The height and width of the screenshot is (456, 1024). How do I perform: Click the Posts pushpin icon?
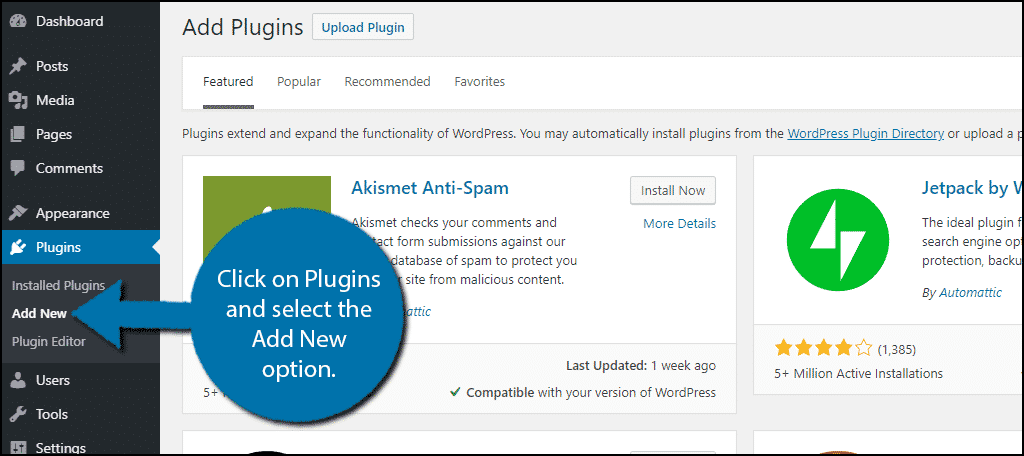pyautogui.click(x=18, y=67)
